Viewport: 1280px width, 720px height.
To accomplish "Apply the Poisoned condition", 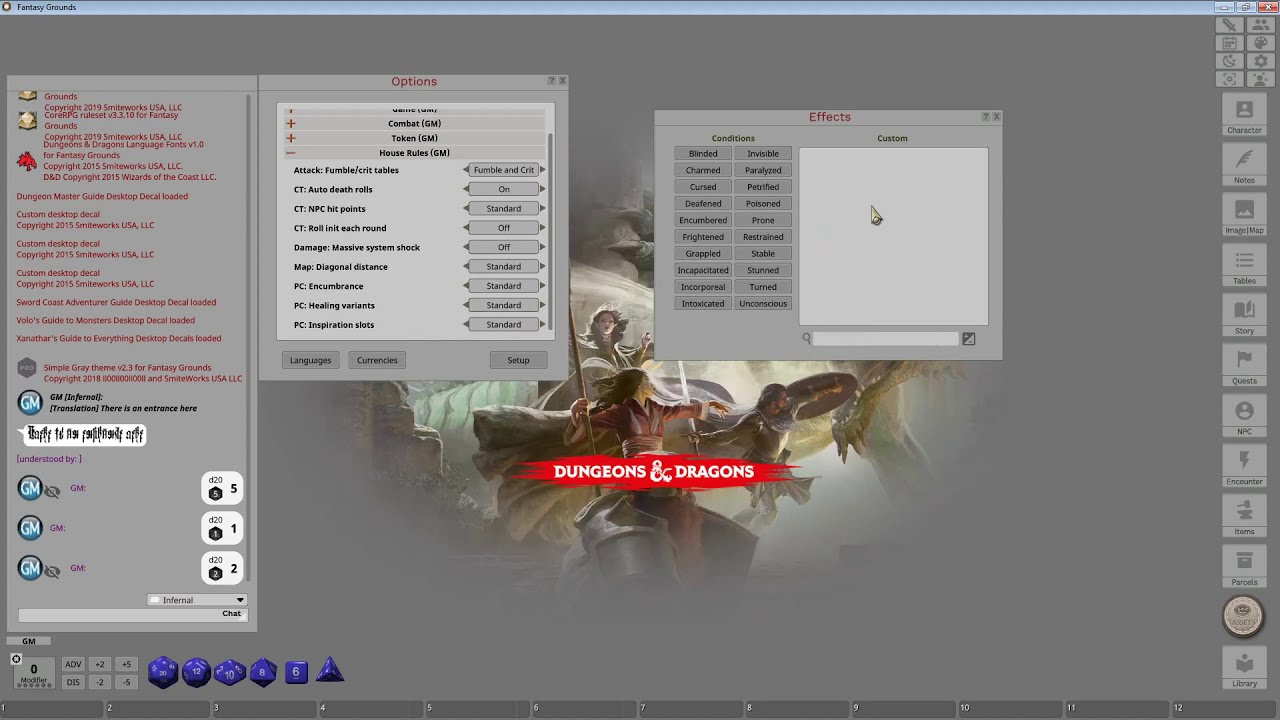I will (x=763, y=204).
